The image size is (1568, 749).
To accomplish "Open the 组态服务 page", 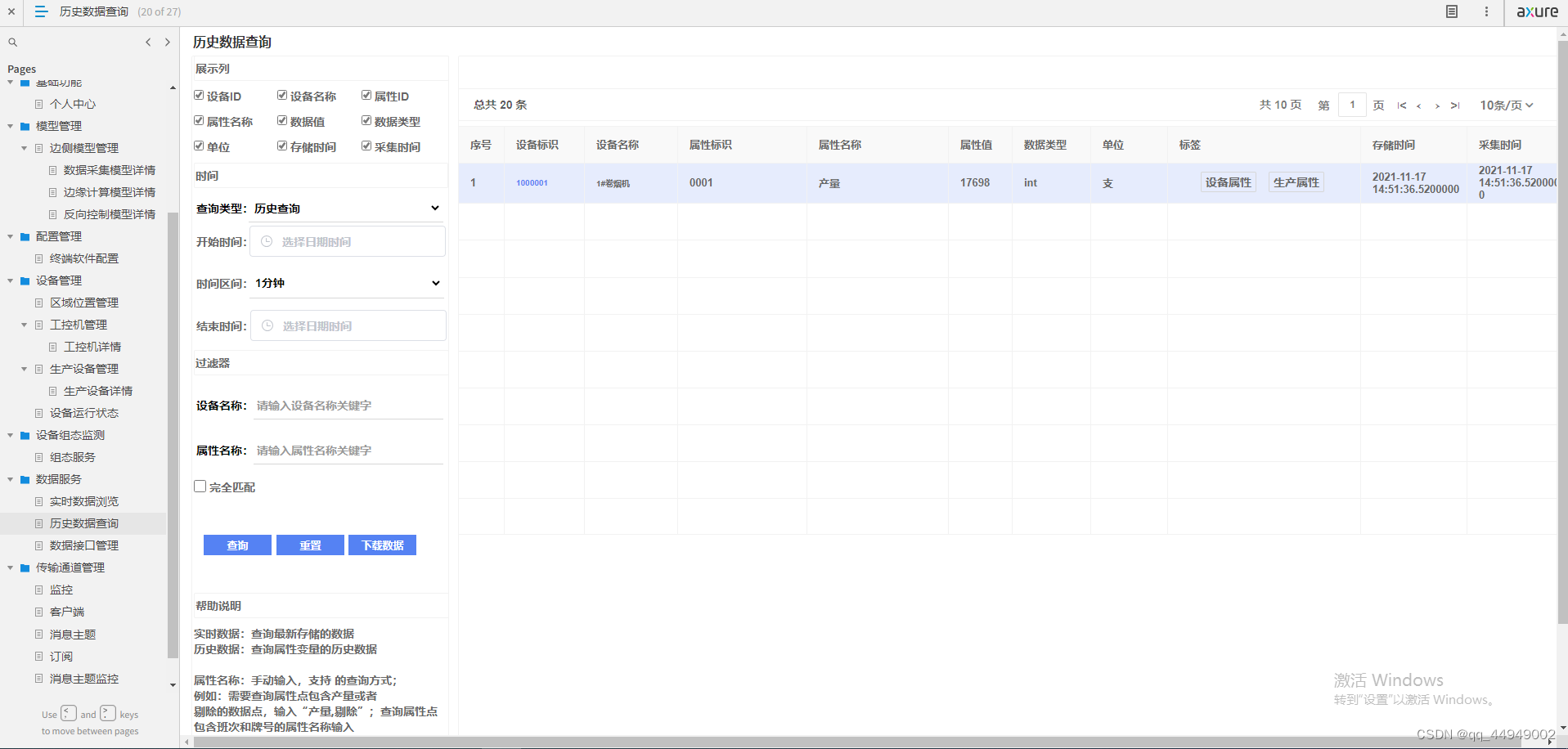I will point(73,457).
